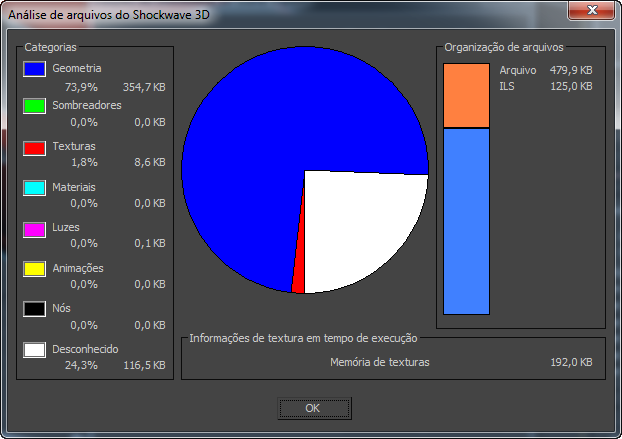Click the Nós category label

[61, 308]
